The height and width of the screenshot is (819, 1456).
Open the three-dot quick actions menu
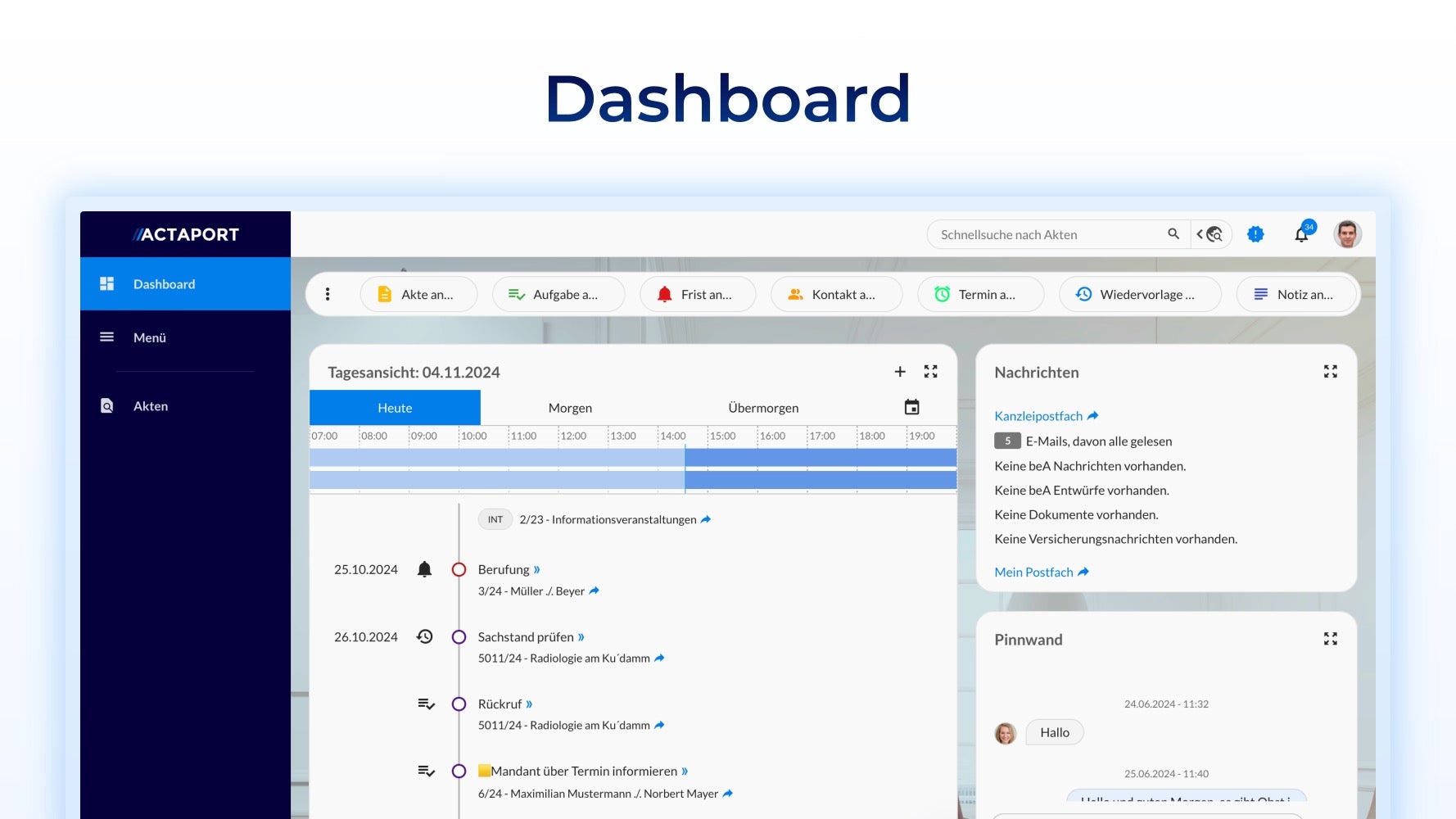(x=328, y=294)
